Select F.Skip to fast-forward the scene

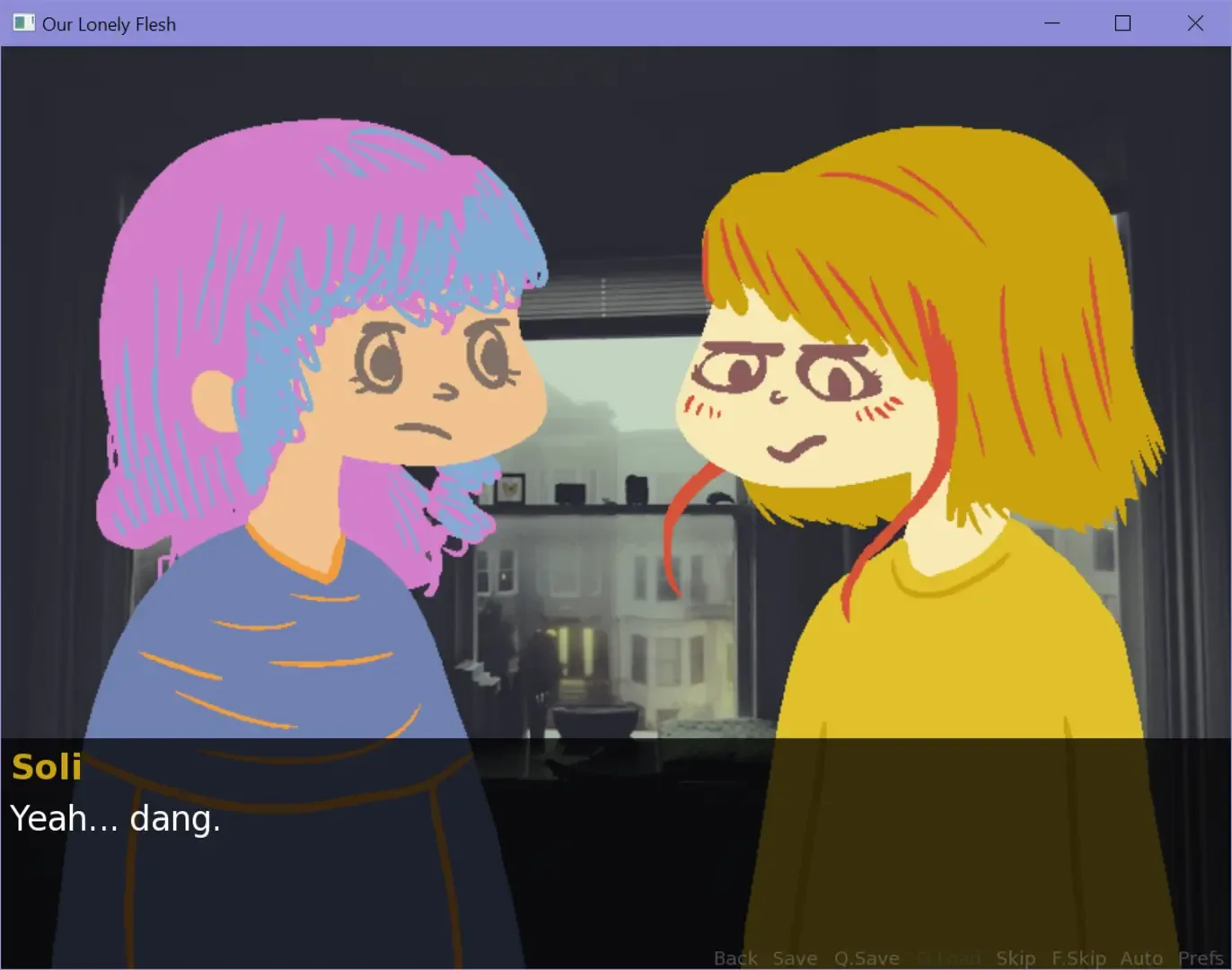(x=1078, y=957)
